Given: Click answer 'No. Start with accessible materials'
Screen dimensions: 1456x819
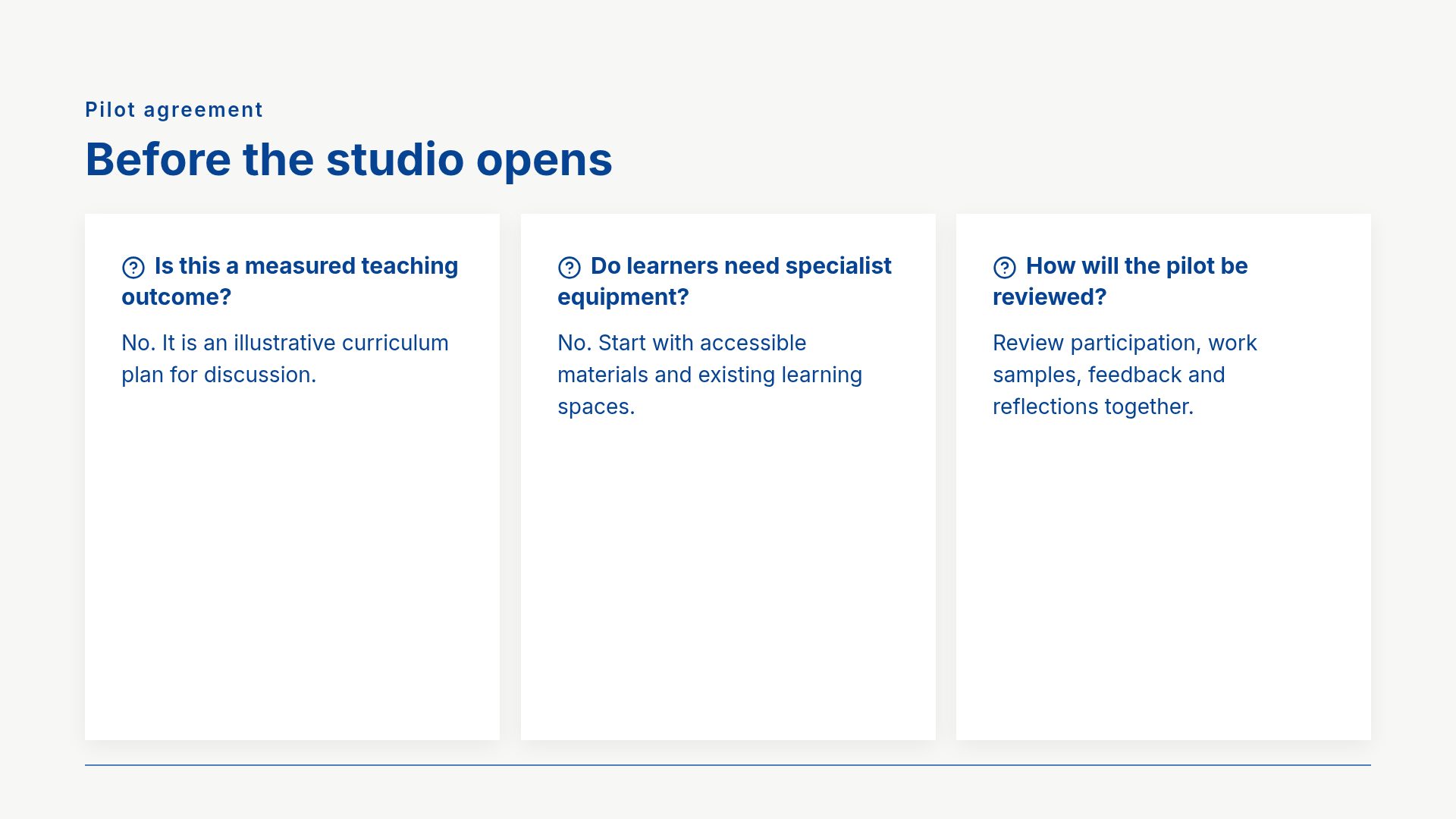Looking at the screenshot, I should click(x=710, y=375).
